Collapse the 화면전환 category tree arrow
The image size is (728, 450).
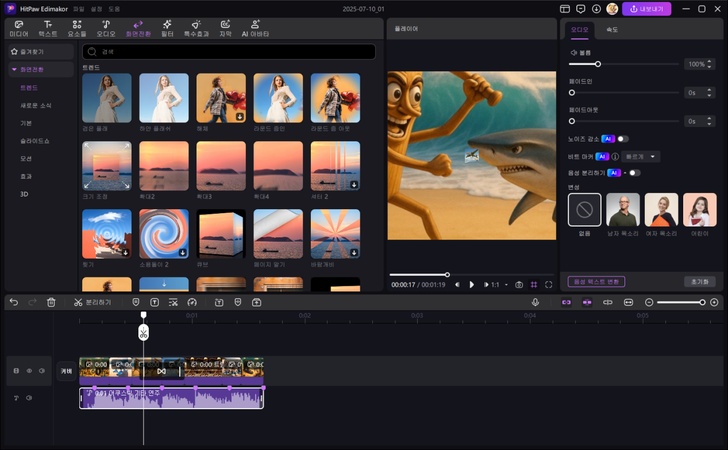point(14,69)
